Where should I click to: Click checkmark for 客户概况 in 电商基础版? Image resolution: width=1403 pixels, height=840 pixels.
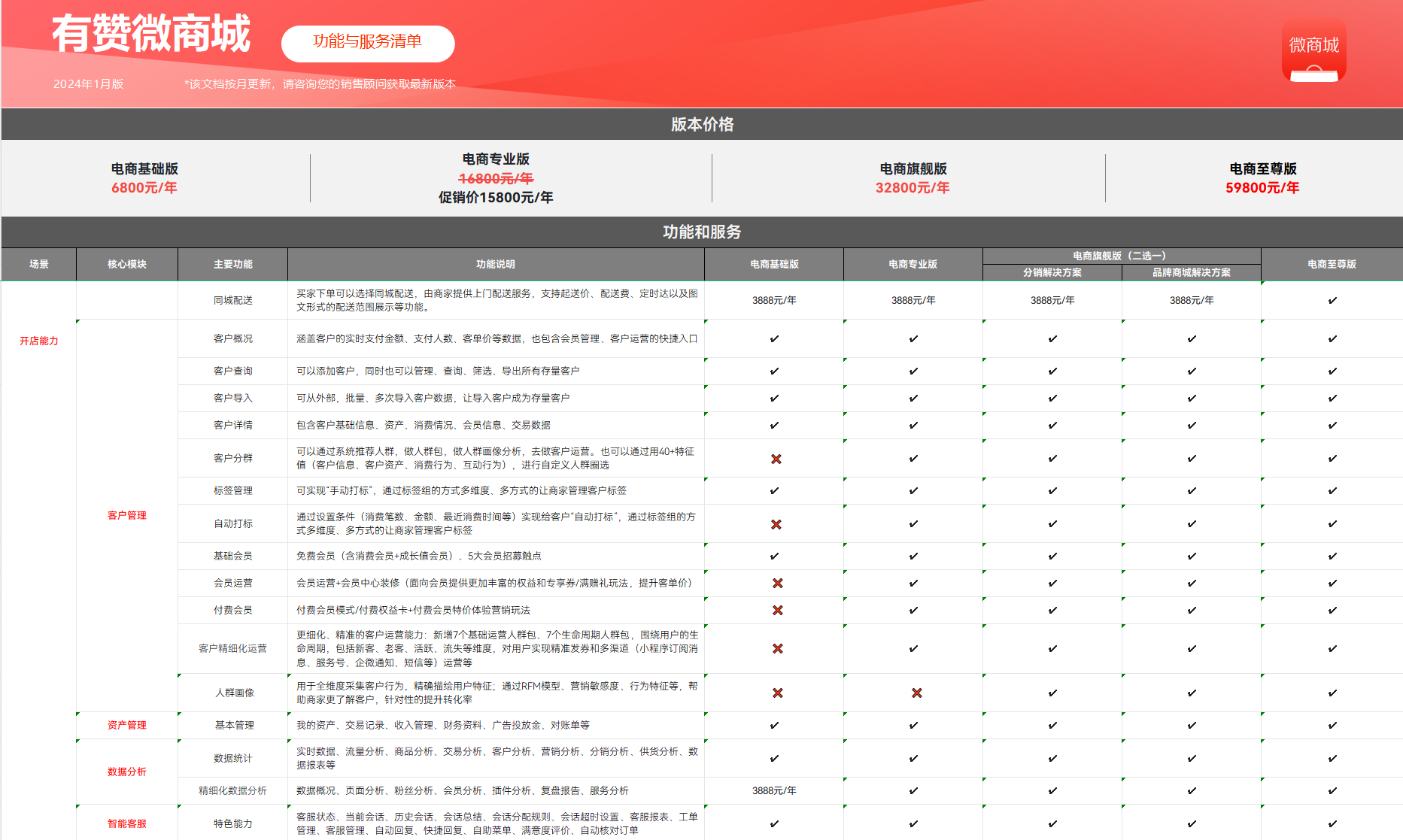[774, 338]
